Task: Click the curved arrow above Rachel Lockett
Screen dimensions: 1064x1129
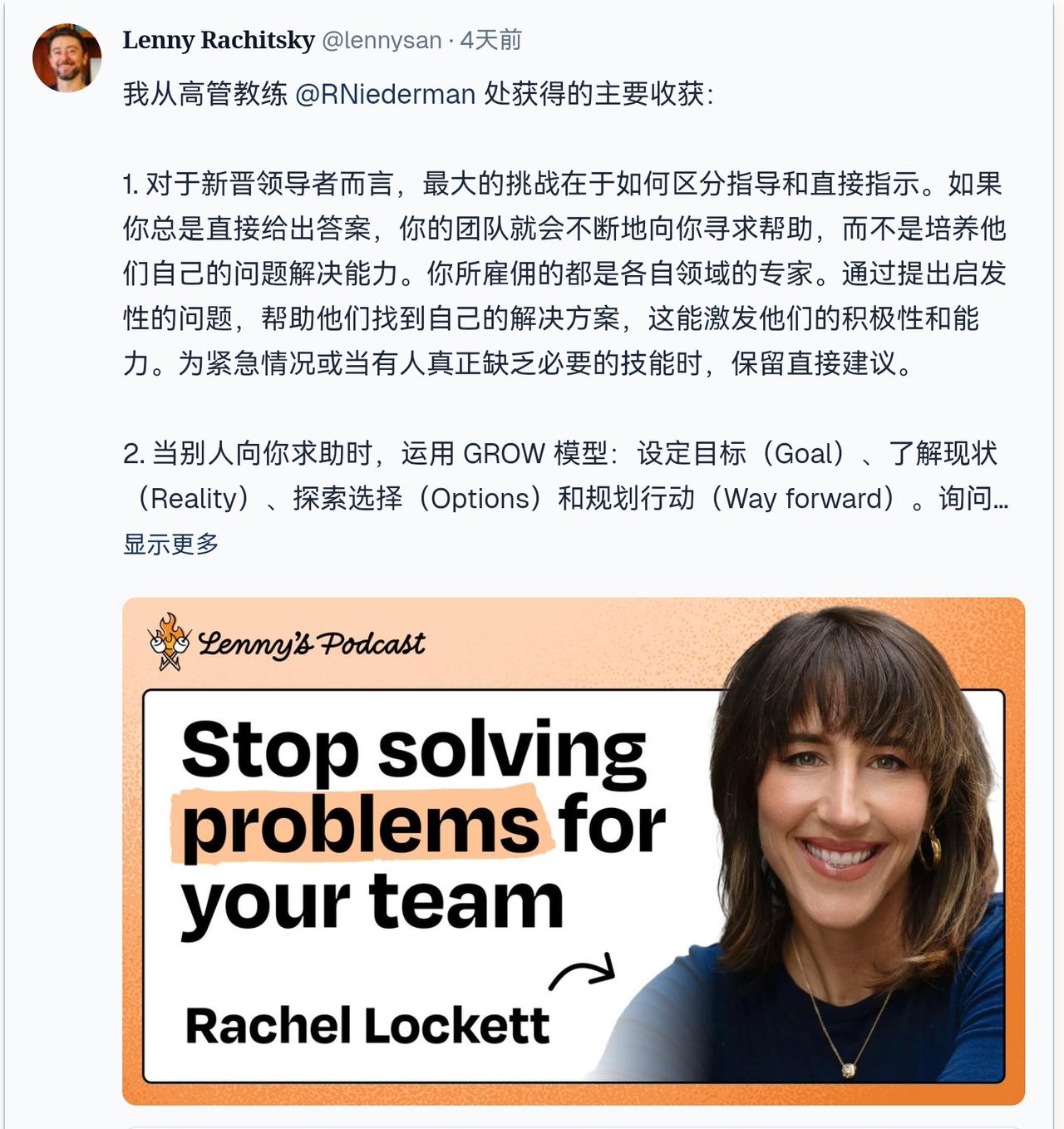Action: click(x=582, y=971)
